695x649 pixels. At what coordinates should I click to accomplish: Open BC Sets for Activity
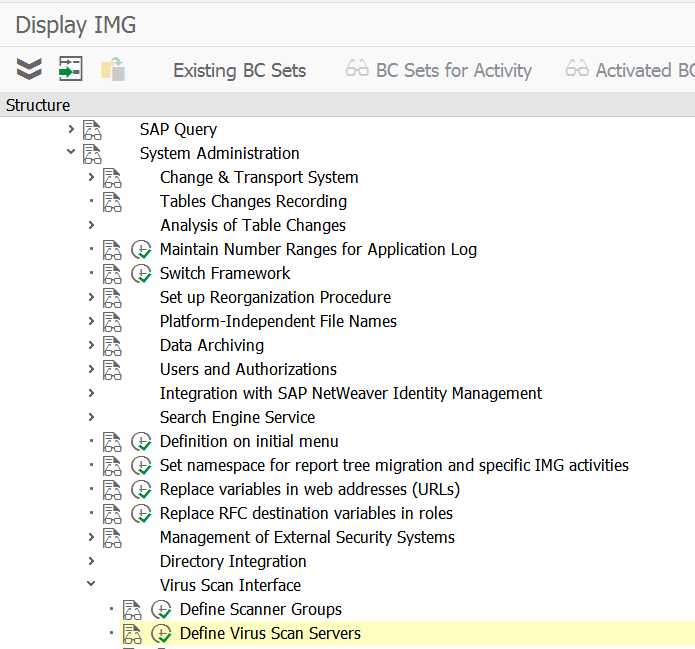pyautogui.click(x=438, y=70)
